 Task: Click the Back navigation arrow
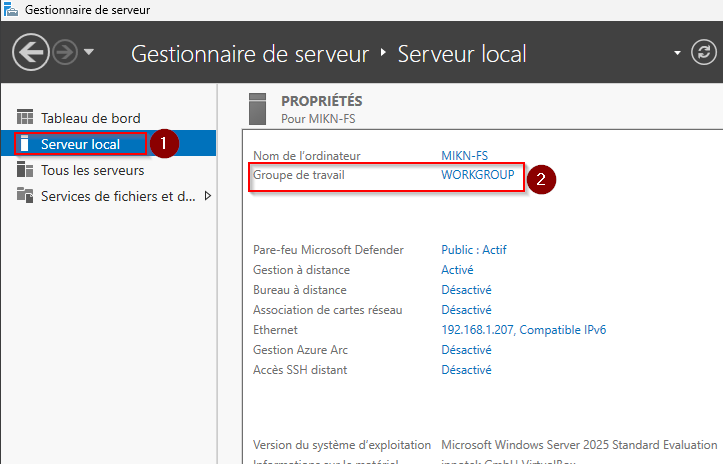click(30, 52)
